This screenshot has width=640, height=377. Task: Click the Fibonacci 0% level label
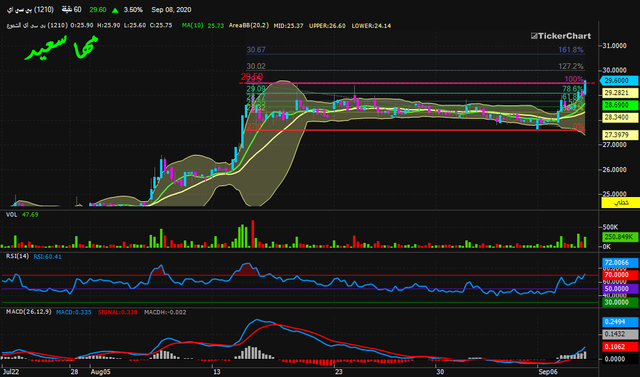[578, 126]
